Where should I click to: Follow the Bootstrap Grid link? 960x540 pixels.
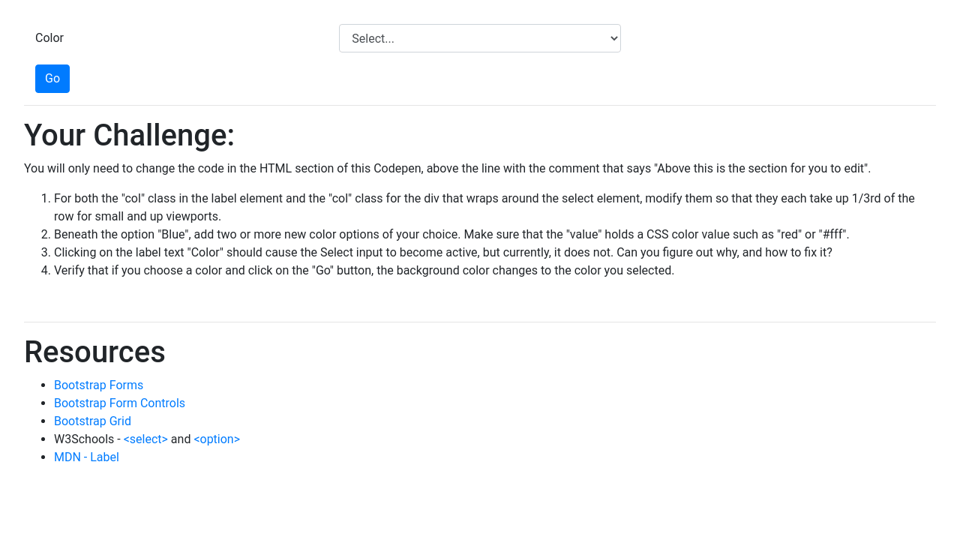92,421
